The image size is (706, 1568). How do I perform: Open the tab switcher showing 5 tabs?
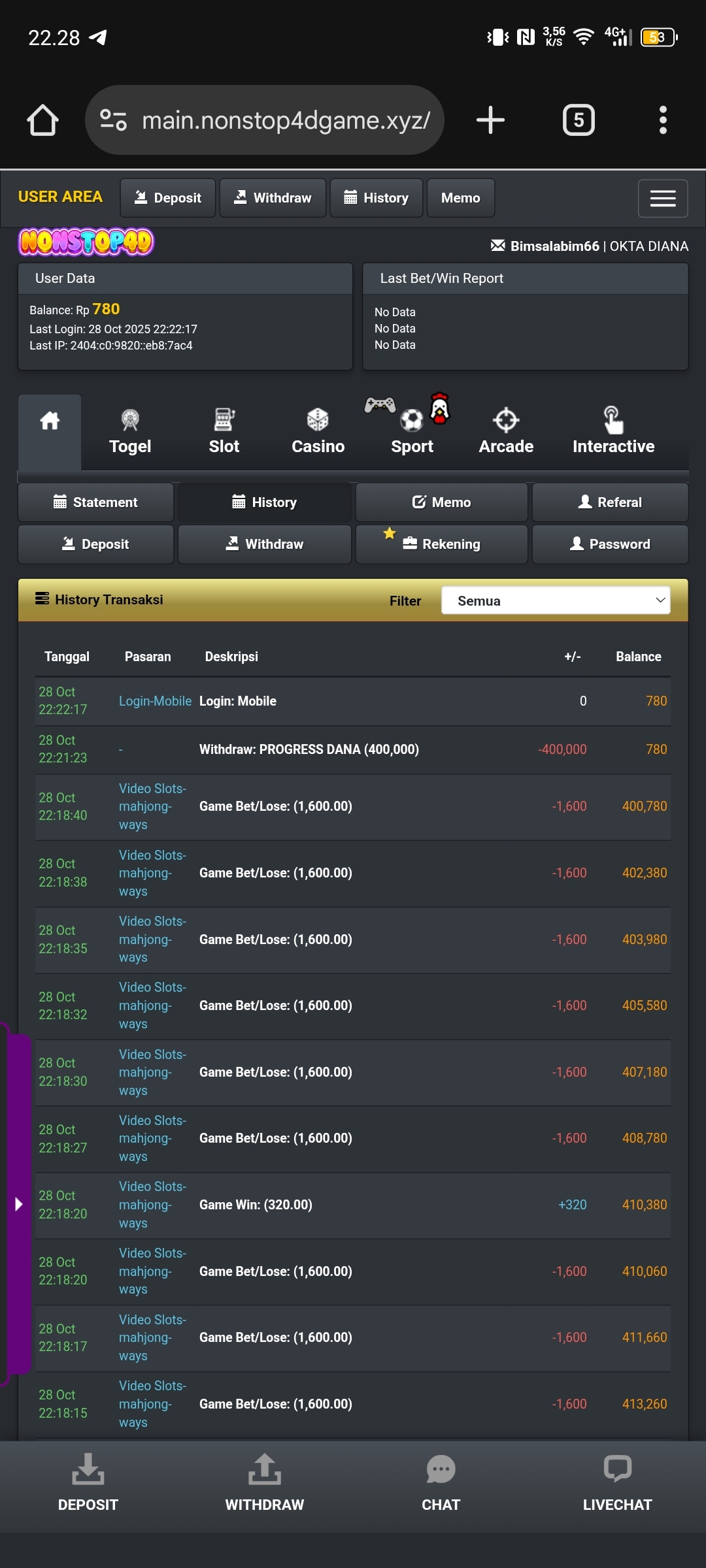click(x=579, y=120)
